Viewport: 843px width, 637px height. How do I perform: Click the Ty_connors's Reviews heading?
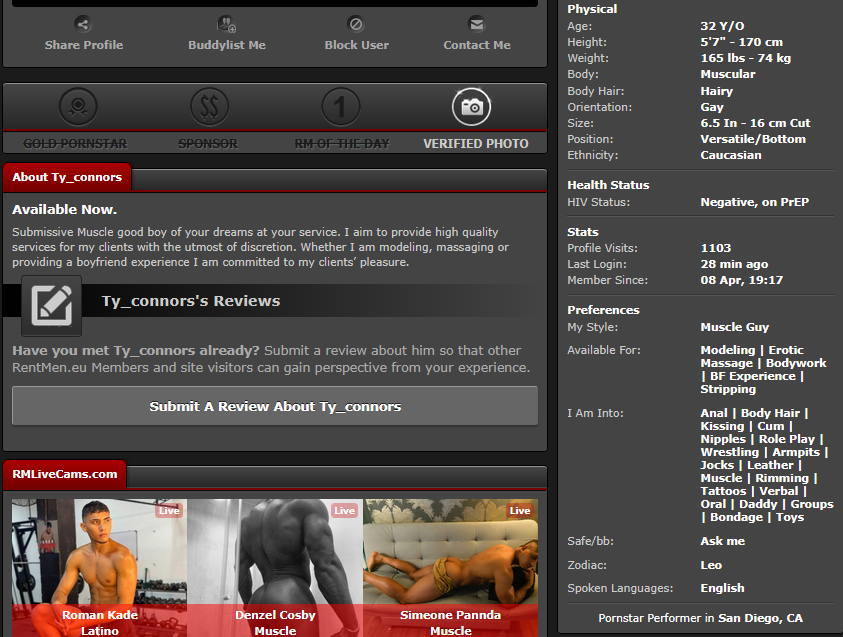[191, 301]
